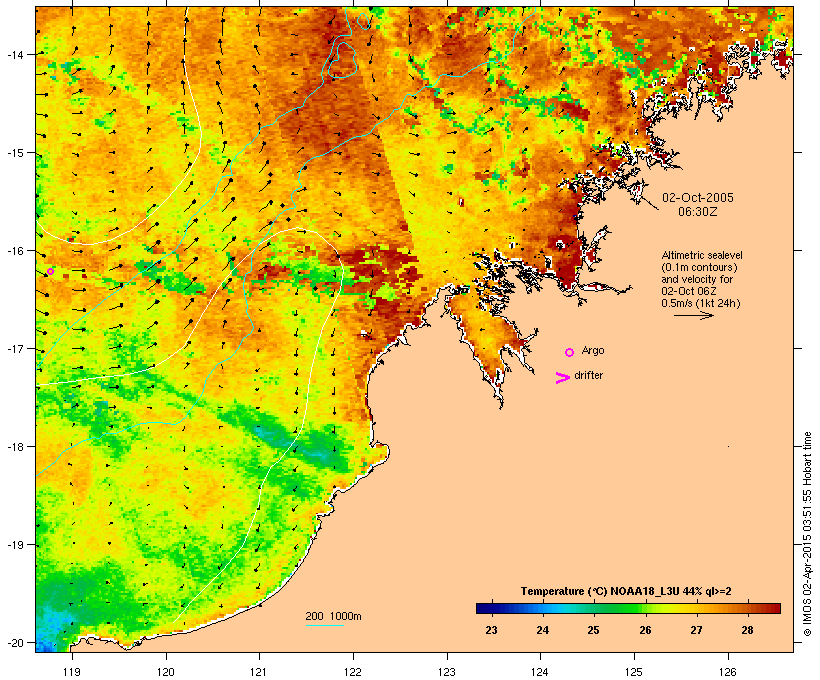Click the 0.5m/s velocity scale arrow
Image resolution: width=820 pixels, height=680 pixels.
(693, 315)
